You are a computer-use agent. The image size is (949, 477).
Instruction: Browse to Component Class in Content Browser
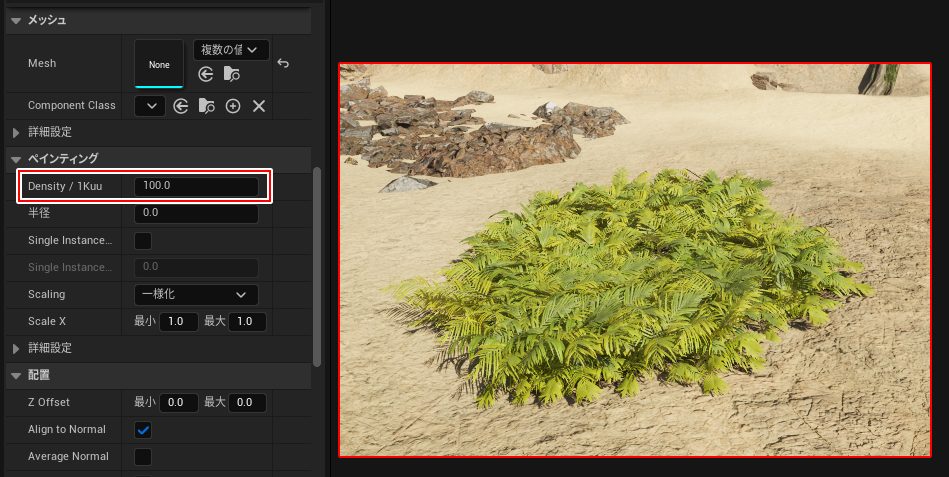point(207,106)
